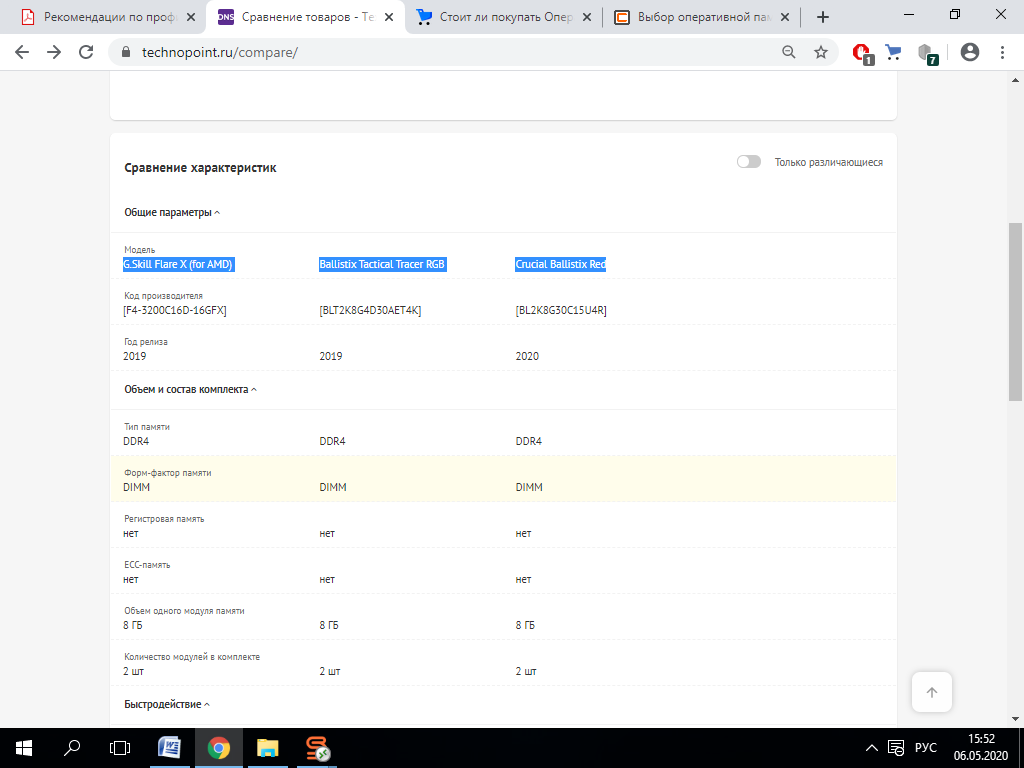The height and width of the screenshot is (768, 1024).
Task: Click release year '2020' value
Action: click(x=527, y=356)
